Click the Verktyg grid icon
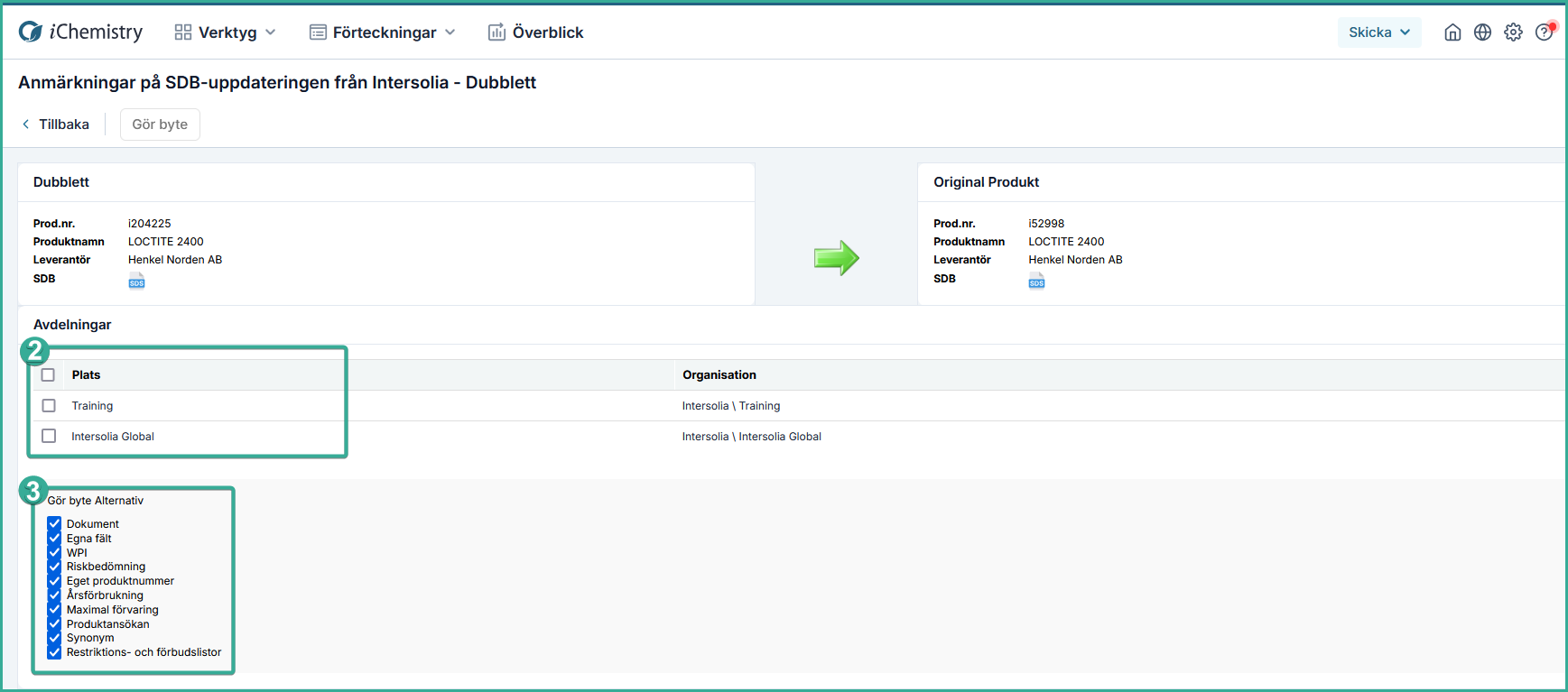Image resolution: width=1568 pixels, height=692 pixels. coord(183,32)
